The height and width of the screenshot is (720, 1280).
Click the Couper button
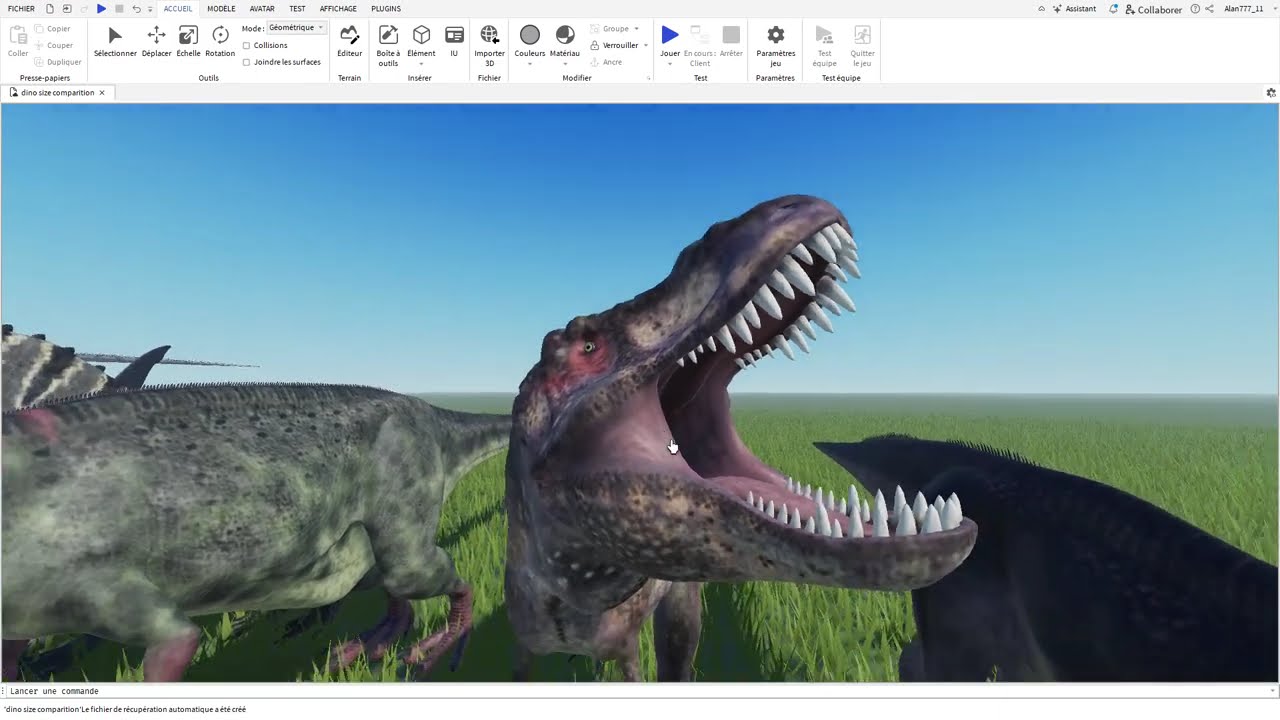pos(52,45)
